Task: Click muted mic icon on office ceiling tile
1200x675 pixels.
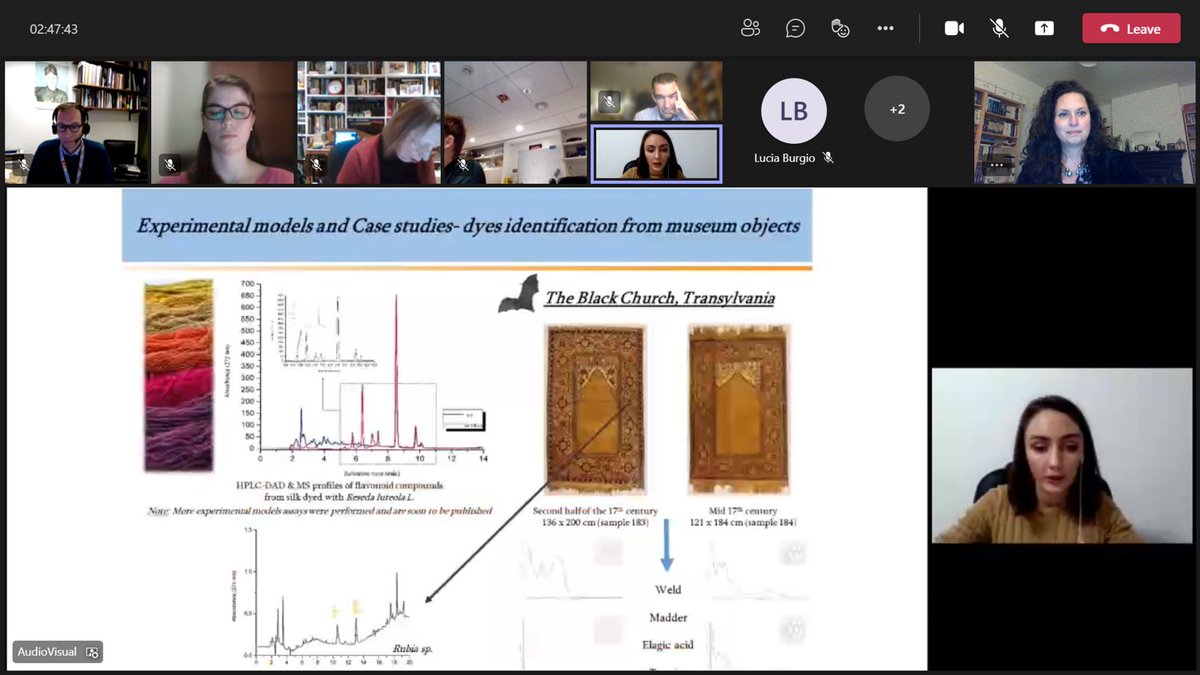Action: (x=462, y=165)
